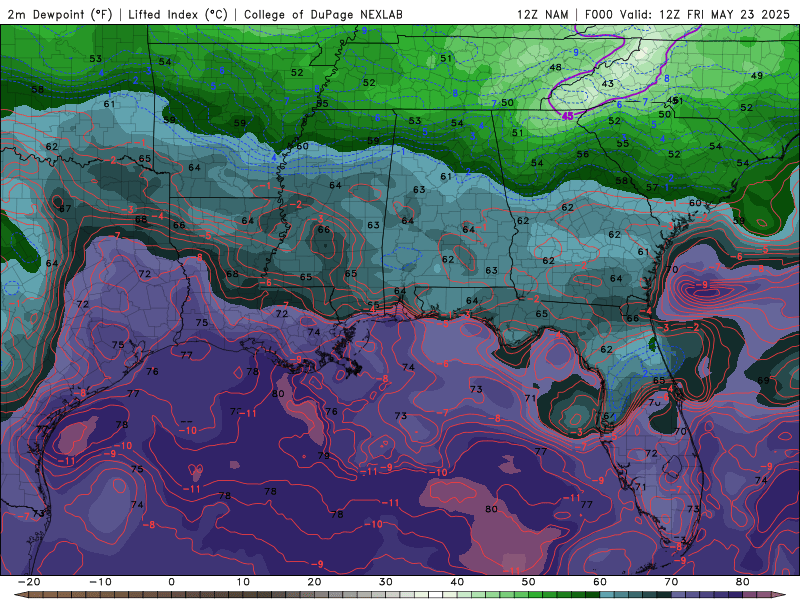This screenshot has width=800, height=600.
Task: Click "College of DuPage NEXLAB" header text
Action: coord(323,14)
